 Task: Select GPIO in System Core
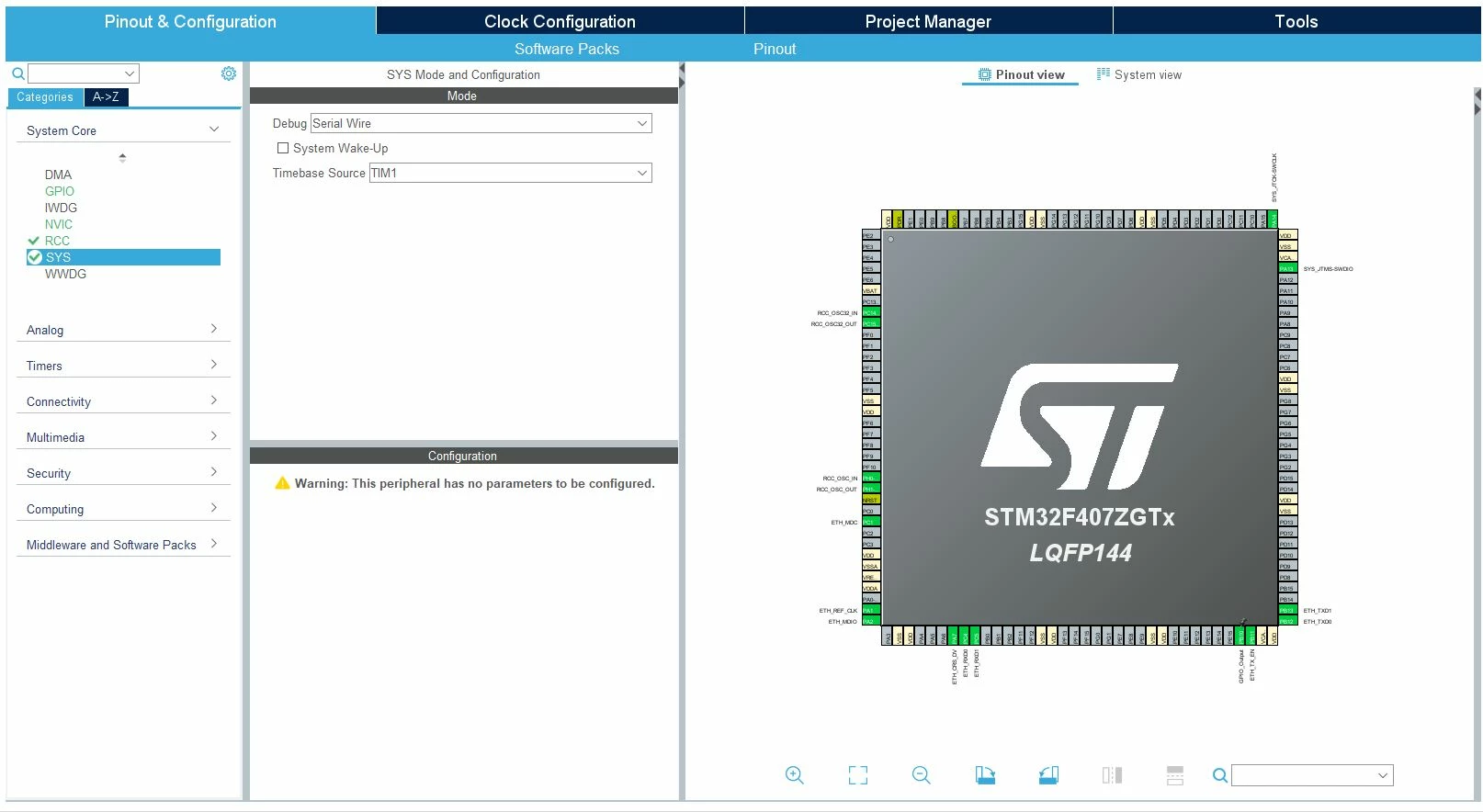60,191
